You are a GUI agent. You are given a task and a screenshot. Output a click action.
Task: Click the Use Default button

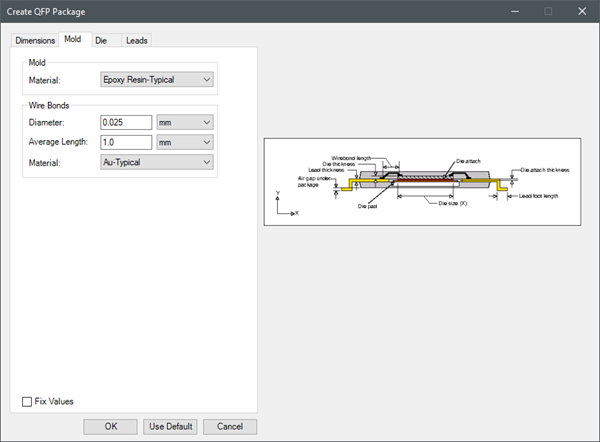pos(170,426)
